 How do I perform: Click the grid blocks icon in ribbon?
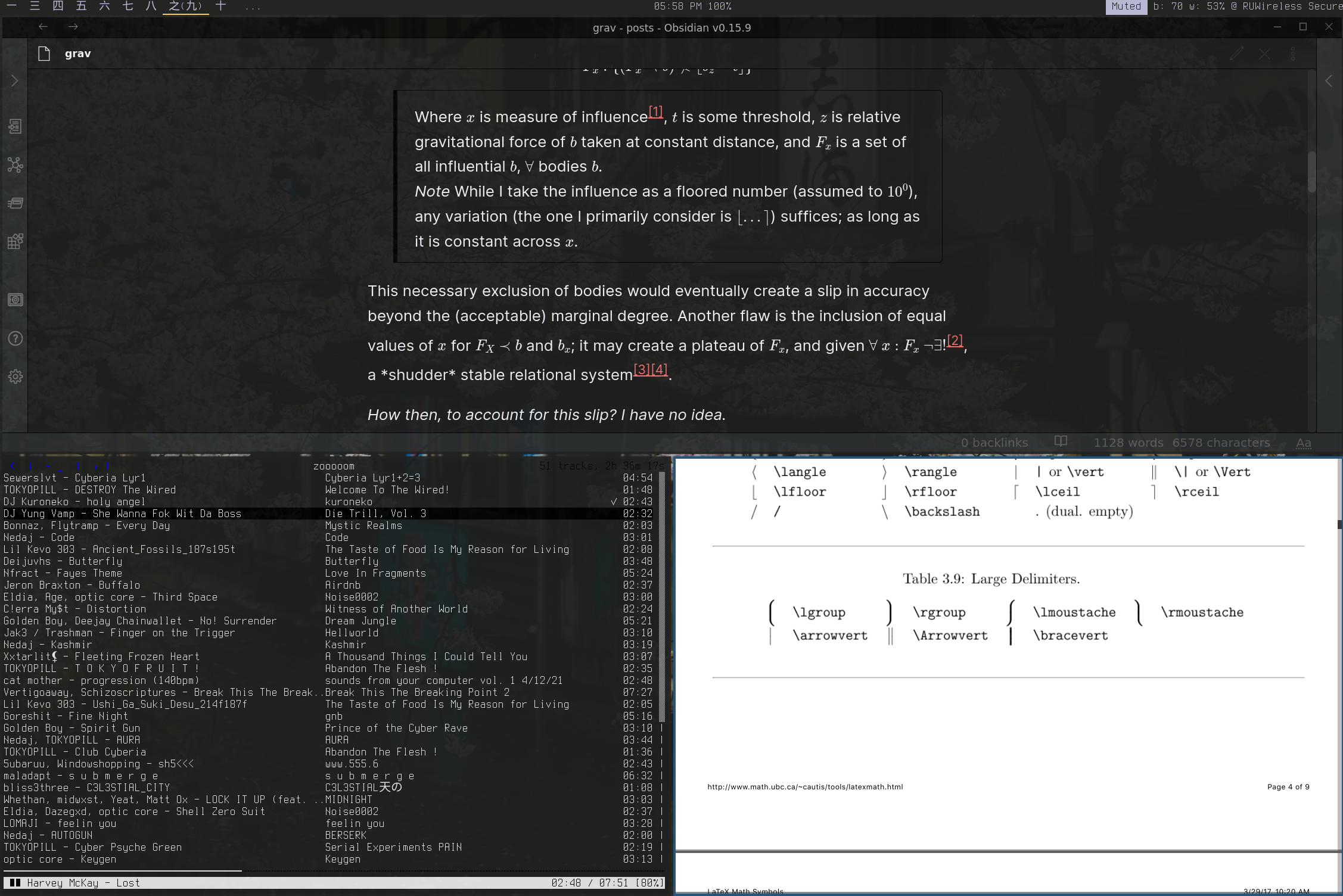click(15, 241)
